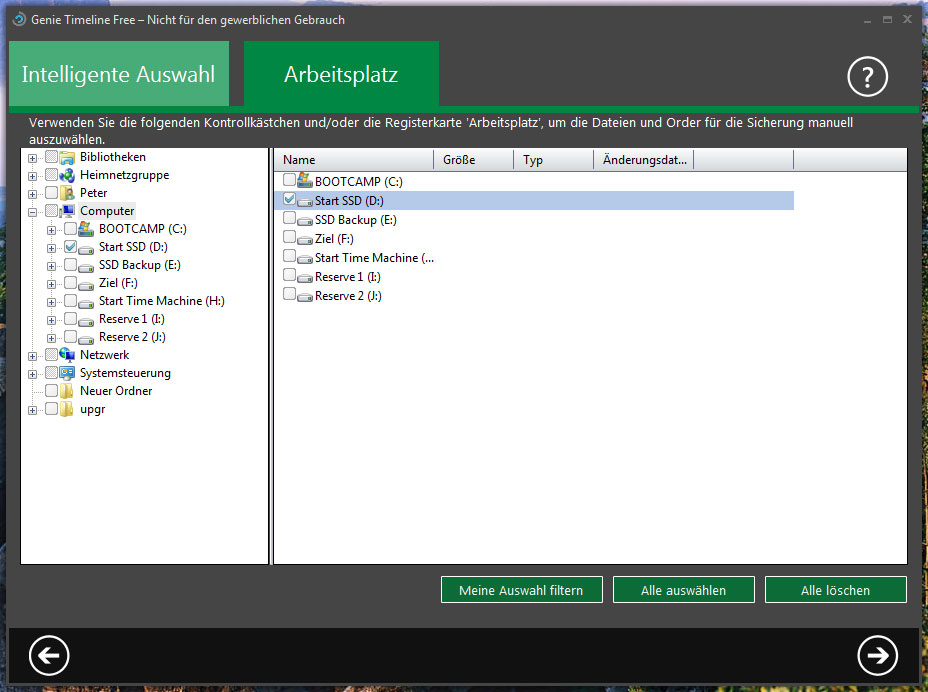Check Ziel (F:) checkbox in the tree
The width and height of the screenshot is (928, 692).
point(70,282)
